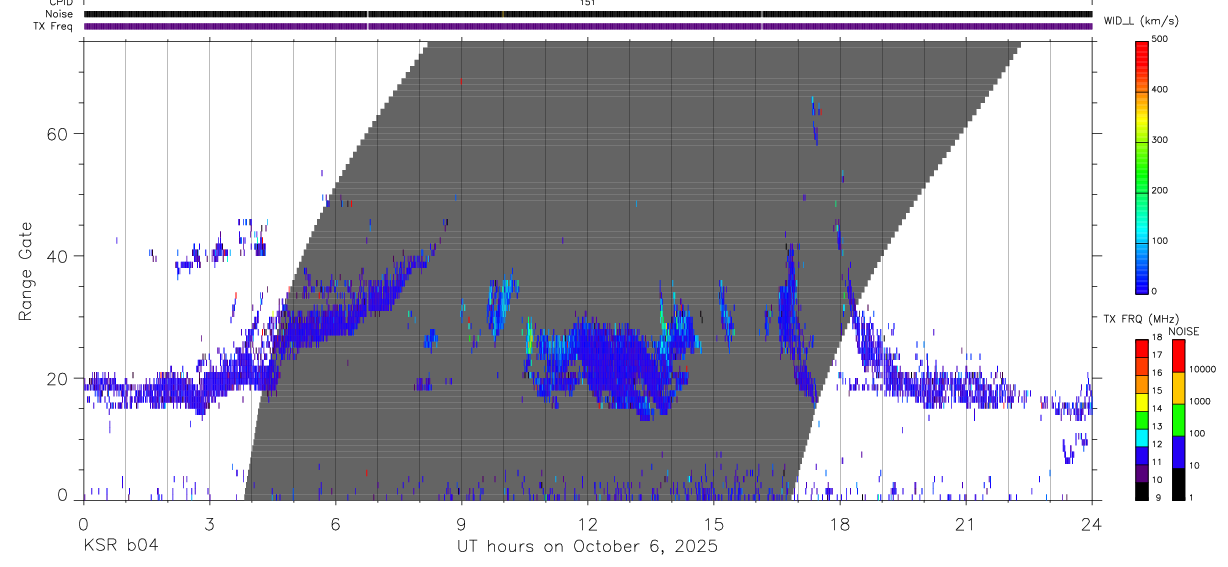
Task: Click the 100 label on the WID colorbar
Action: pos(1160,241)
